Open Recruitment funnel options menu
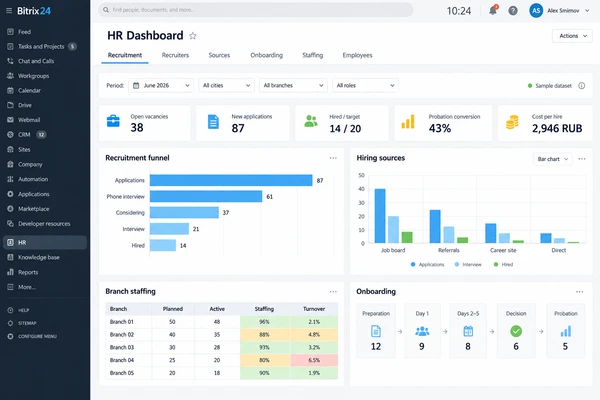Screen dimensions: 600x400 tap(333, 158)
